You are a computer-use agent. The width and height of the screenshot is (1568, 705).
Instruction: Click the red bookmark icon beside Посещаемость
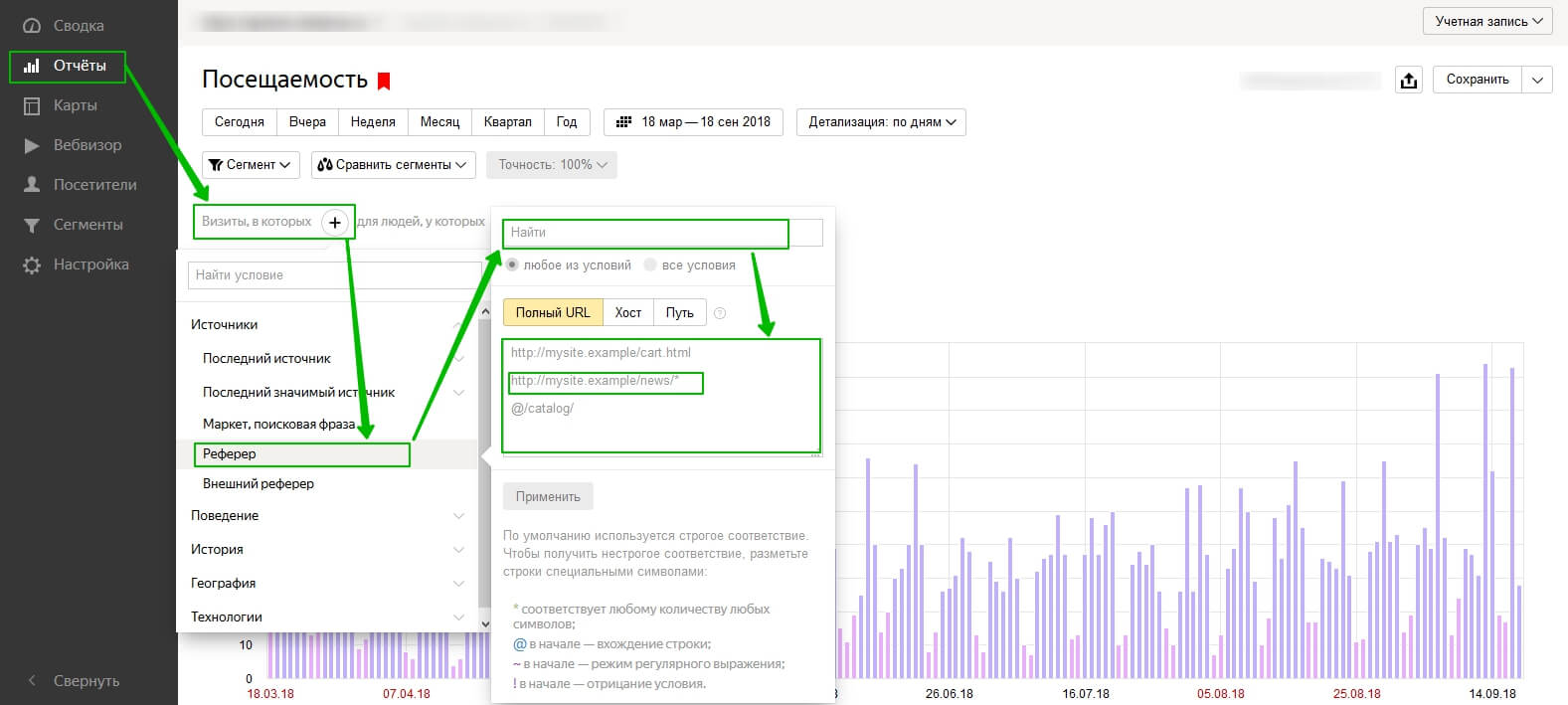[384, 81]
